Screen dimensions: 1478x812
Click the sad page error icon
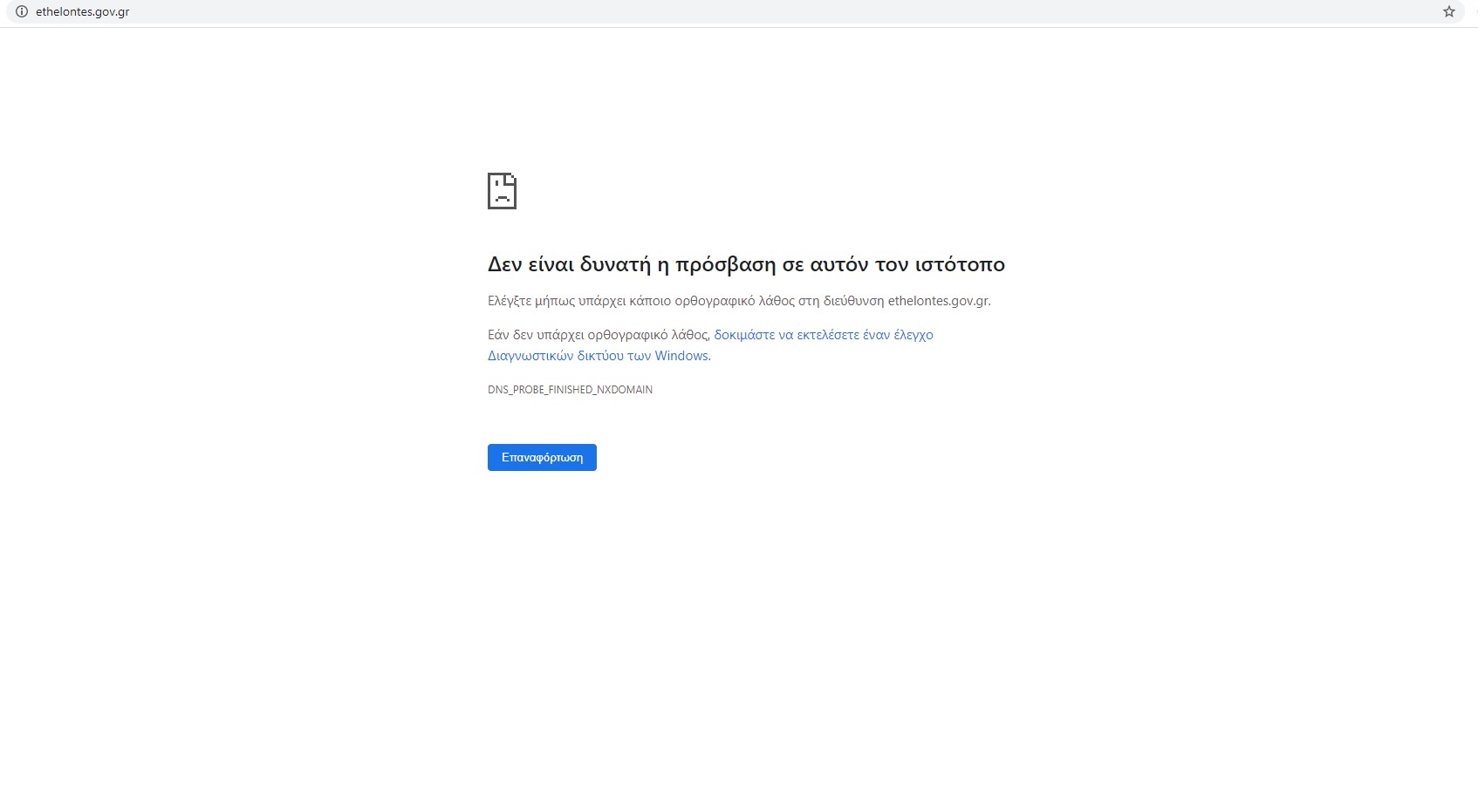pos(502,191)
